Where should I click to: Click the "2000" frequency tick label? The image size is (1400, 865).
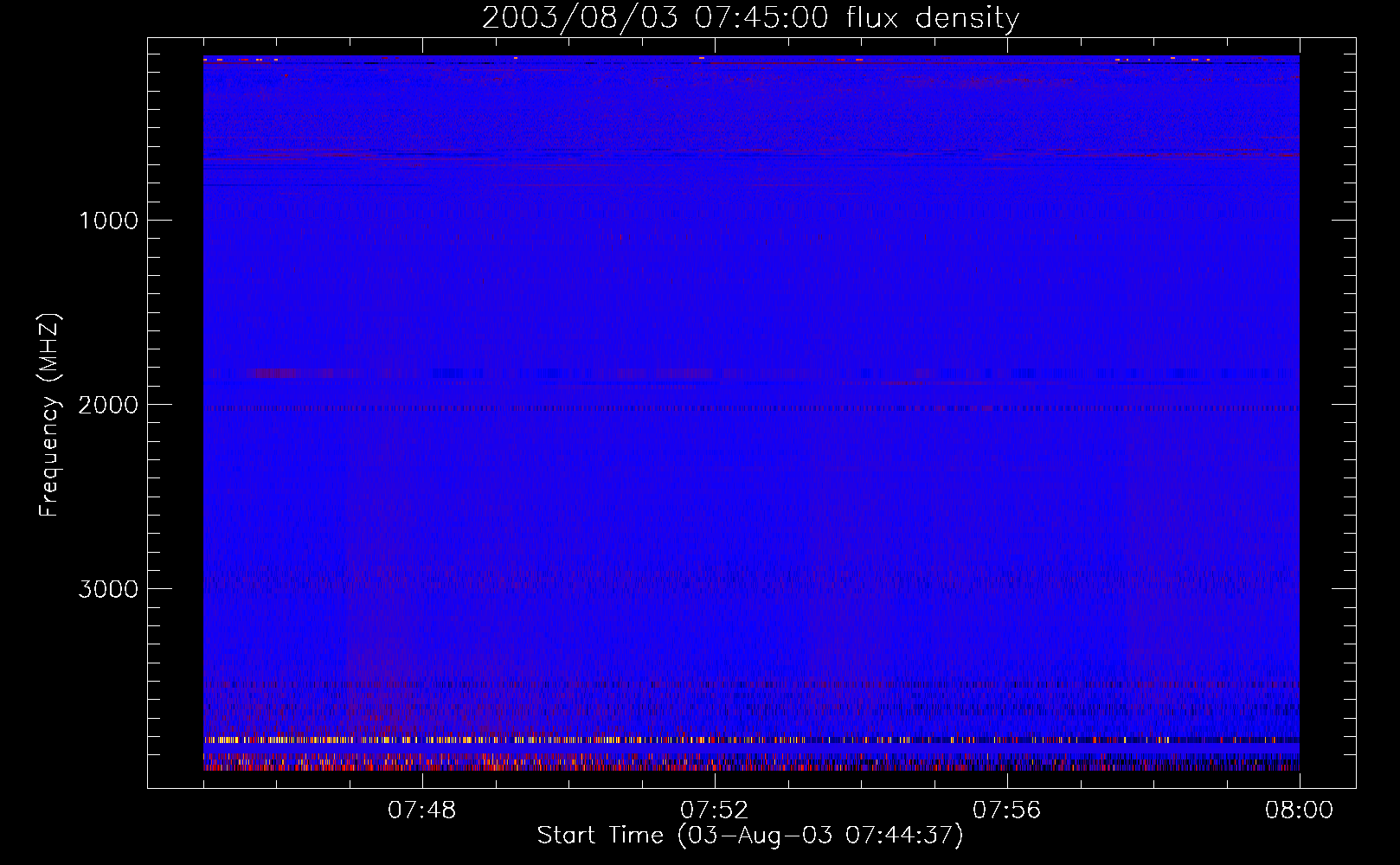108,405
